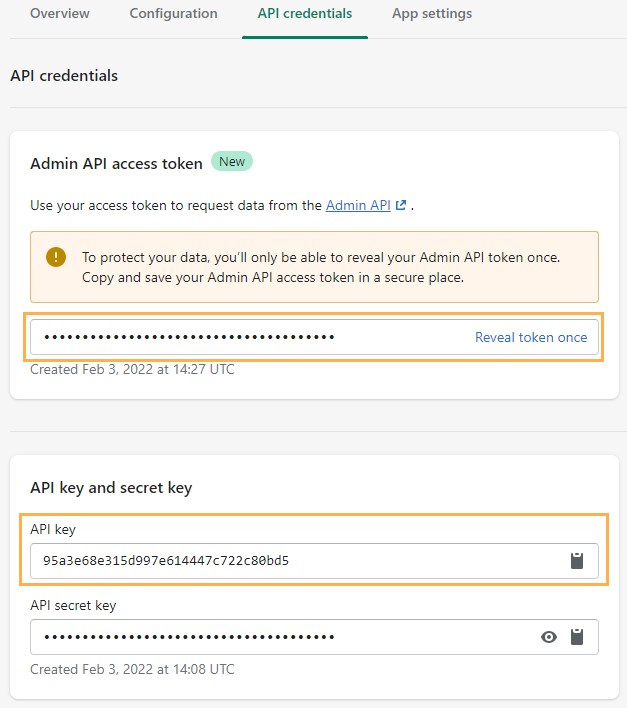The height and width of the screenshot is (708, 627).
Task: Open the Overview tab
Action: (x=59, y=14)
